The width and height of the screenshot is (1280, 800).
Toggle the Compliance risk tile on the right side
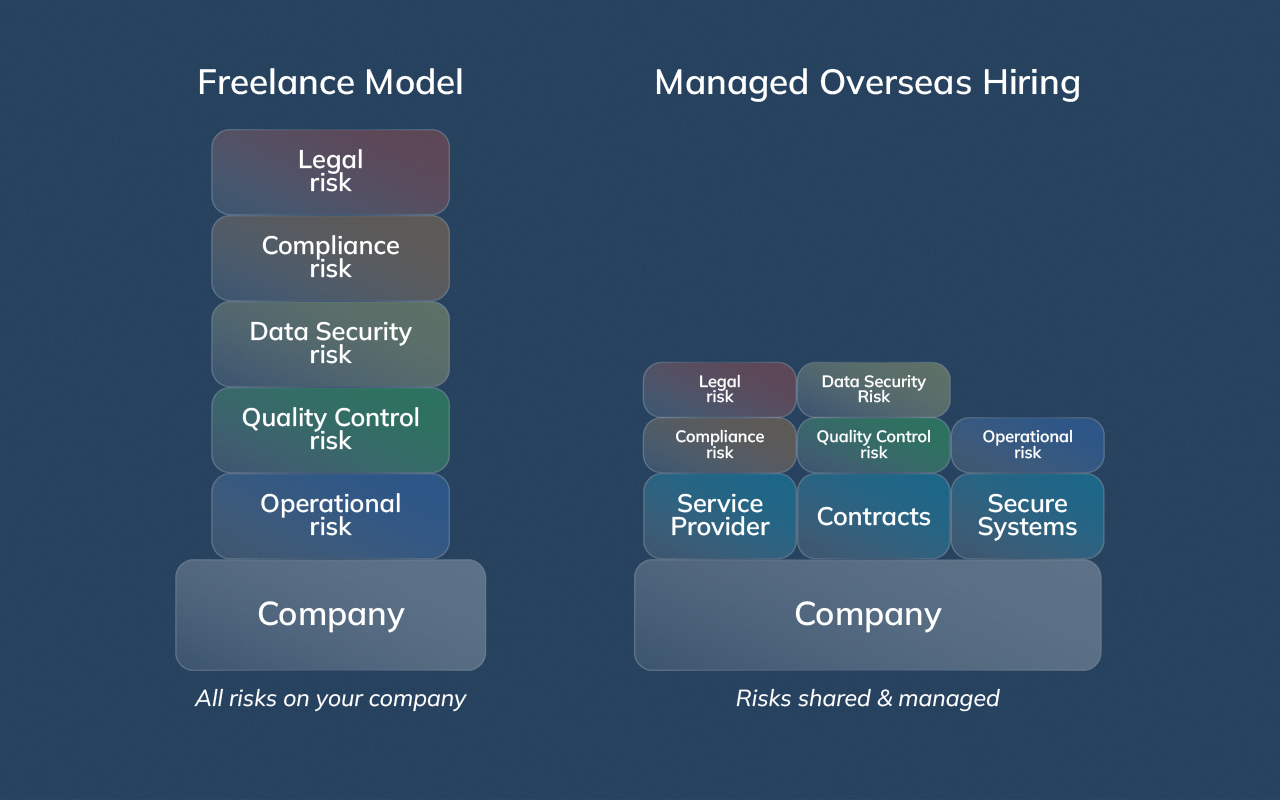click(719, 444)
